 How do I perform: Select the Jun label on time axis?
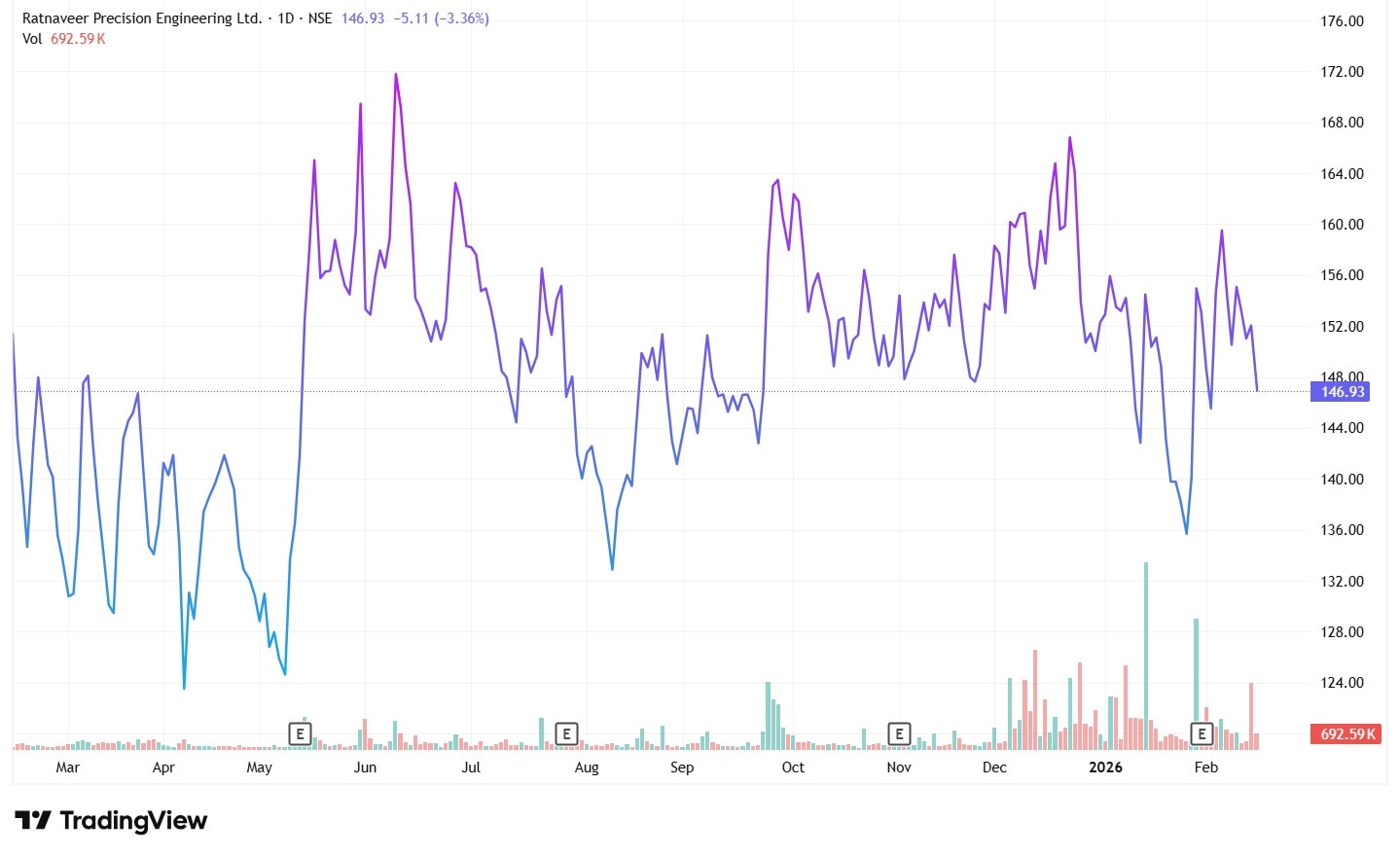365,768
